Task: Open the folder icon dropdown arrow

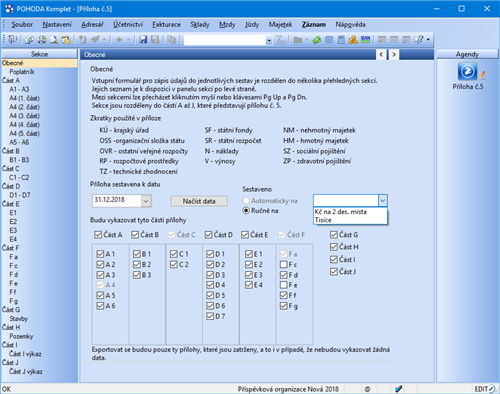Action: tap(306, 40)
